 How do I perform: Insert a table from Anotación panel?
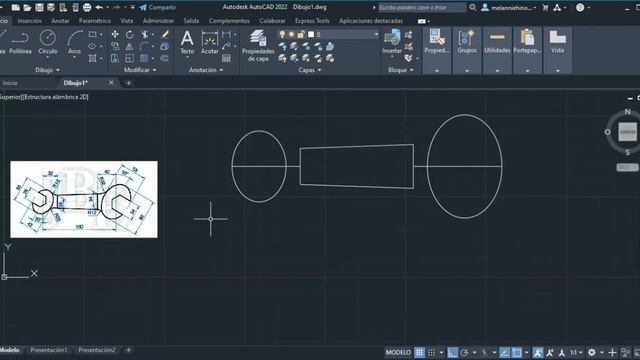(x=226, y=58)
